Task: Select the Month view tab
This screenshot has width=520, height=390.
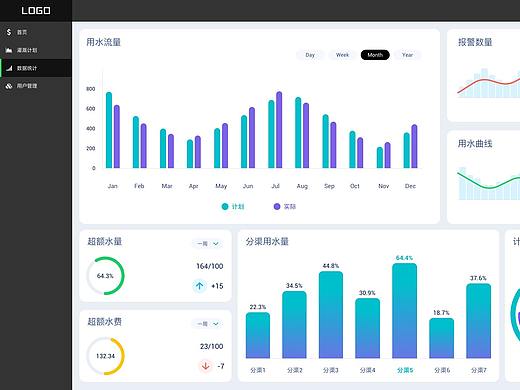Action: (375, 55)
